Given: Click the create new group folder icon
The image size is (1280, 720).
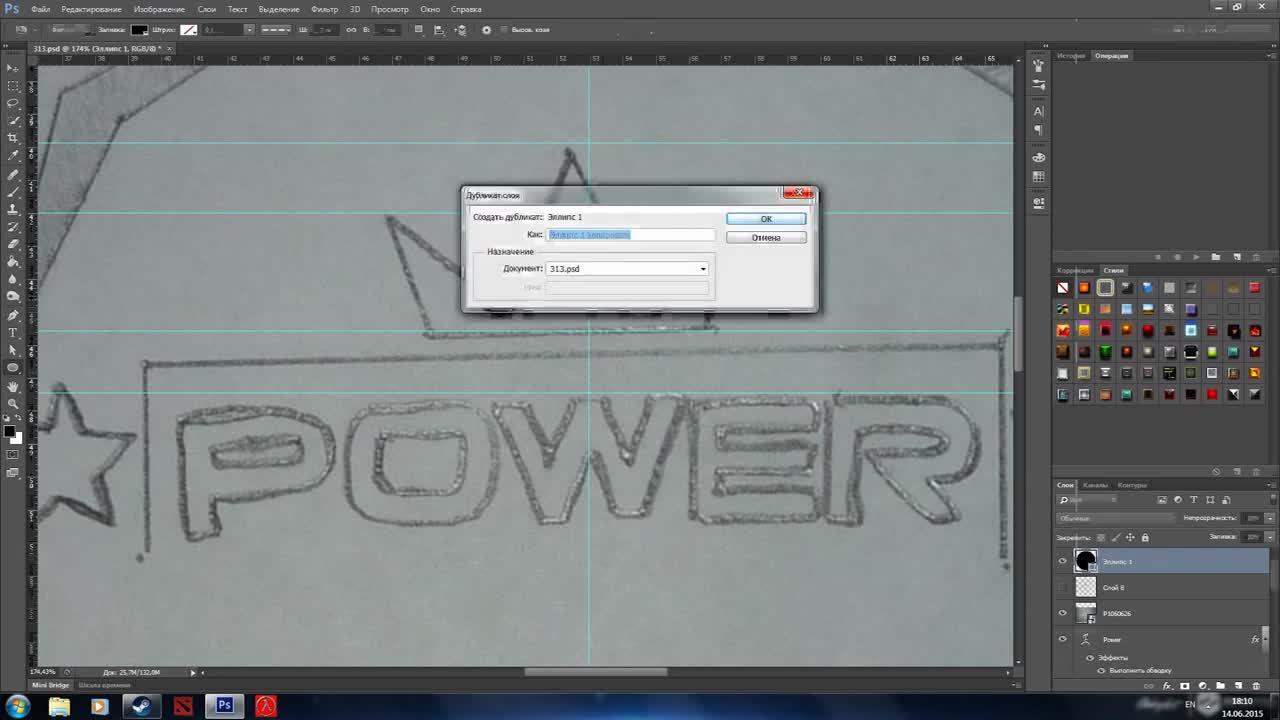Looking at the screenshot, I should pyautogui.click(x=1220, y=686).
